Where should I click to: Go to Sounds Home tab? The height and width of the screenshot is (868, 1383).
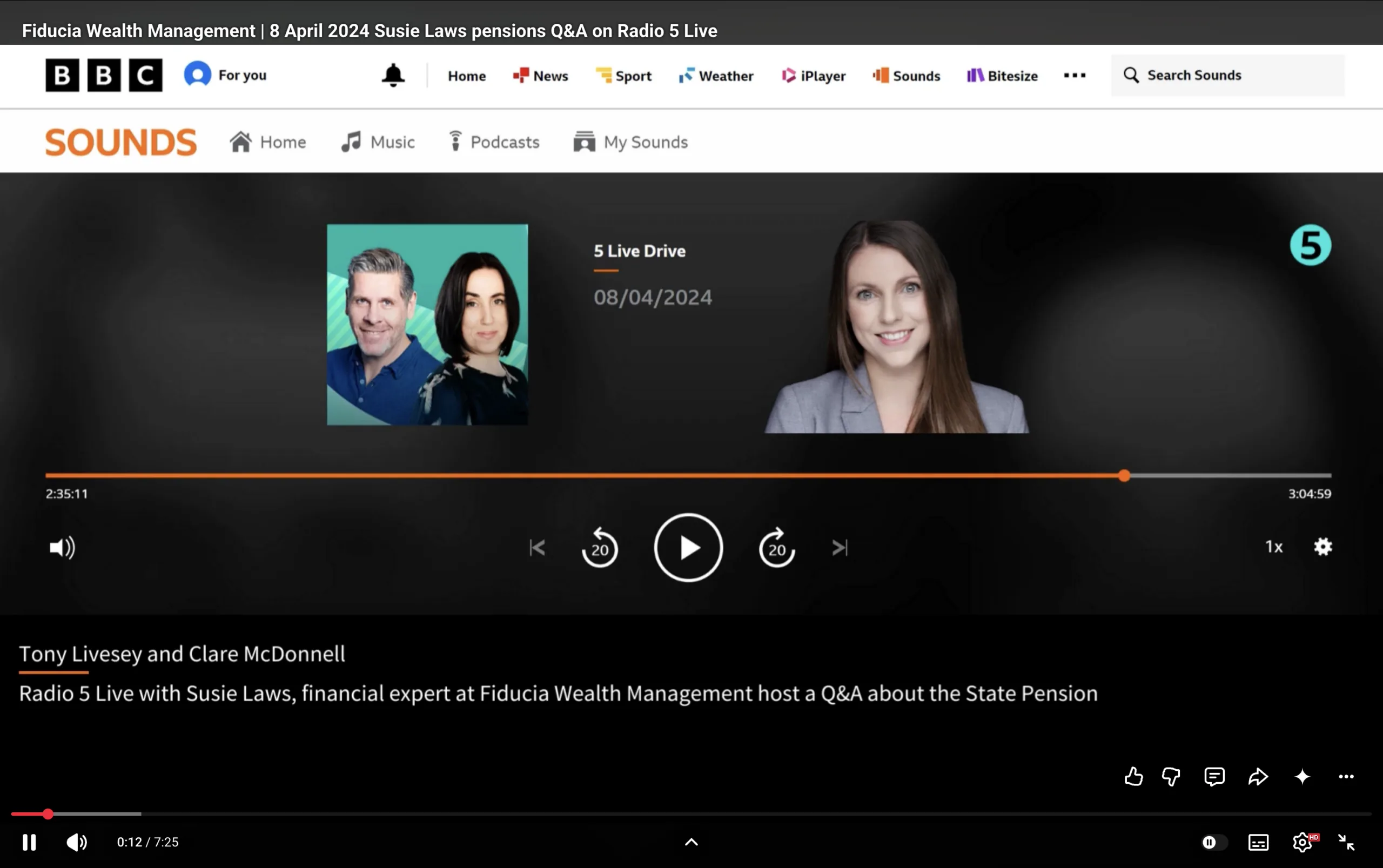[x=268, y=142]
